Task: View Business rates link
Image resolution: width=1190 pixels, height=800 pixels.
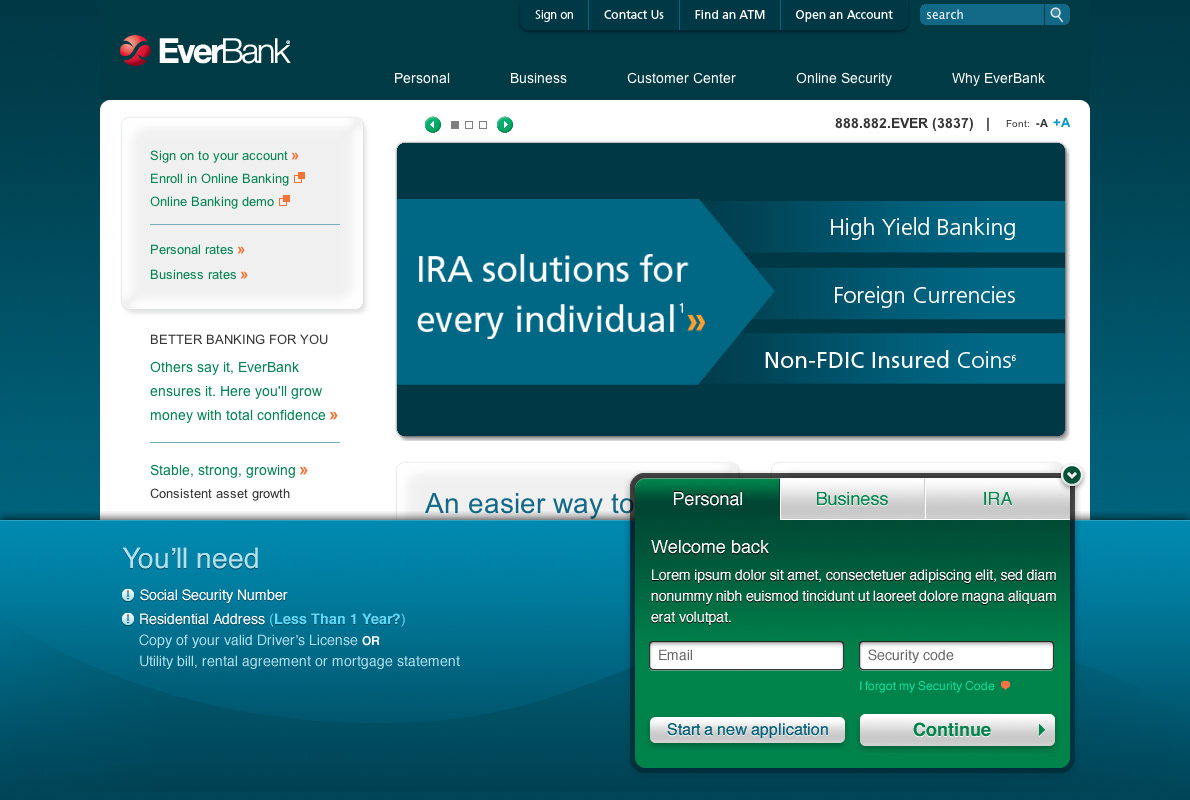Action: click(199, 275)
